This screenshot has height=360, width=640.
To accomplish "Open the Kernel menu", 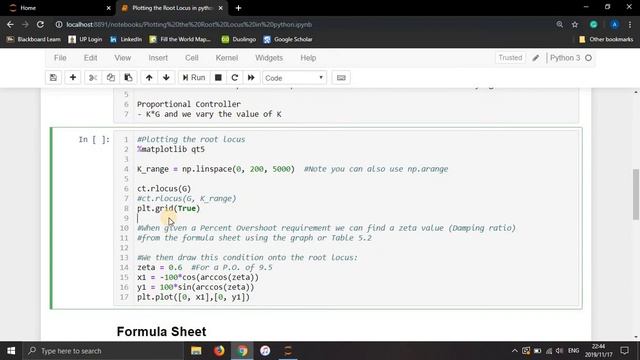I will [x=227, y=58].
